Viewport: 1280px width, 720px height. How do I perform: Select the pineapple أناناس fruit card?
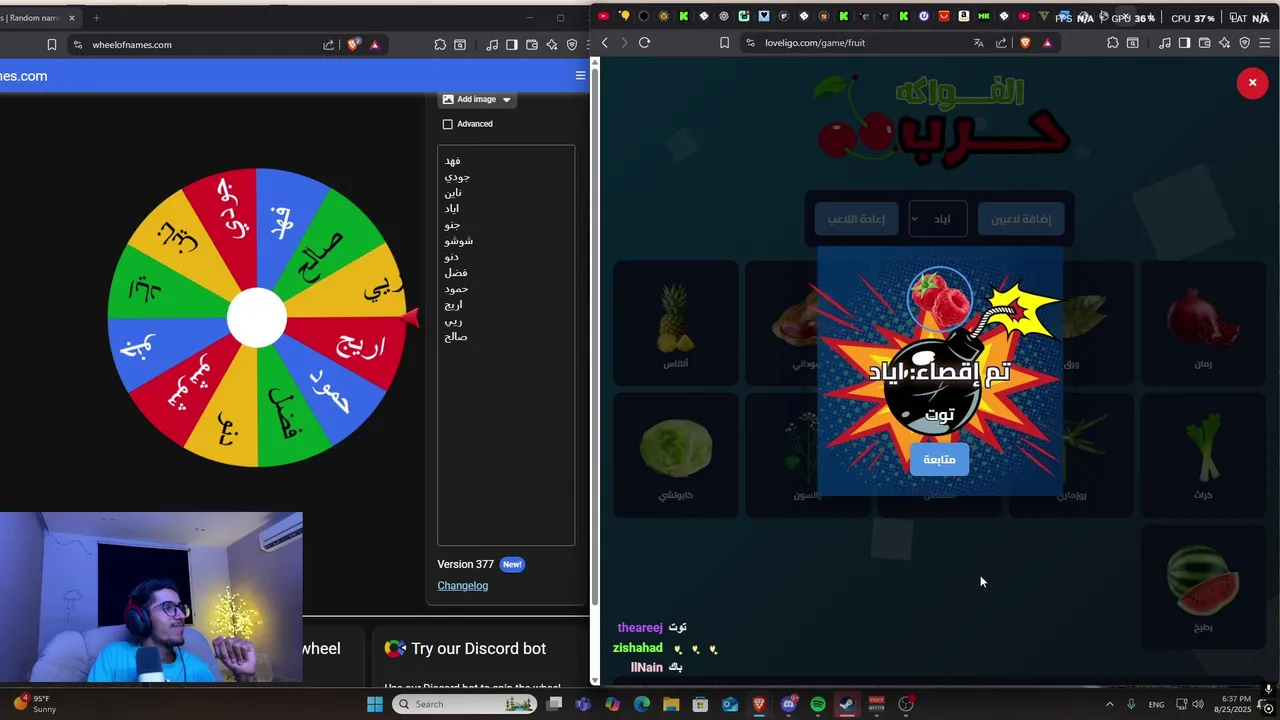pyautogui.click(x=676, y=323)
